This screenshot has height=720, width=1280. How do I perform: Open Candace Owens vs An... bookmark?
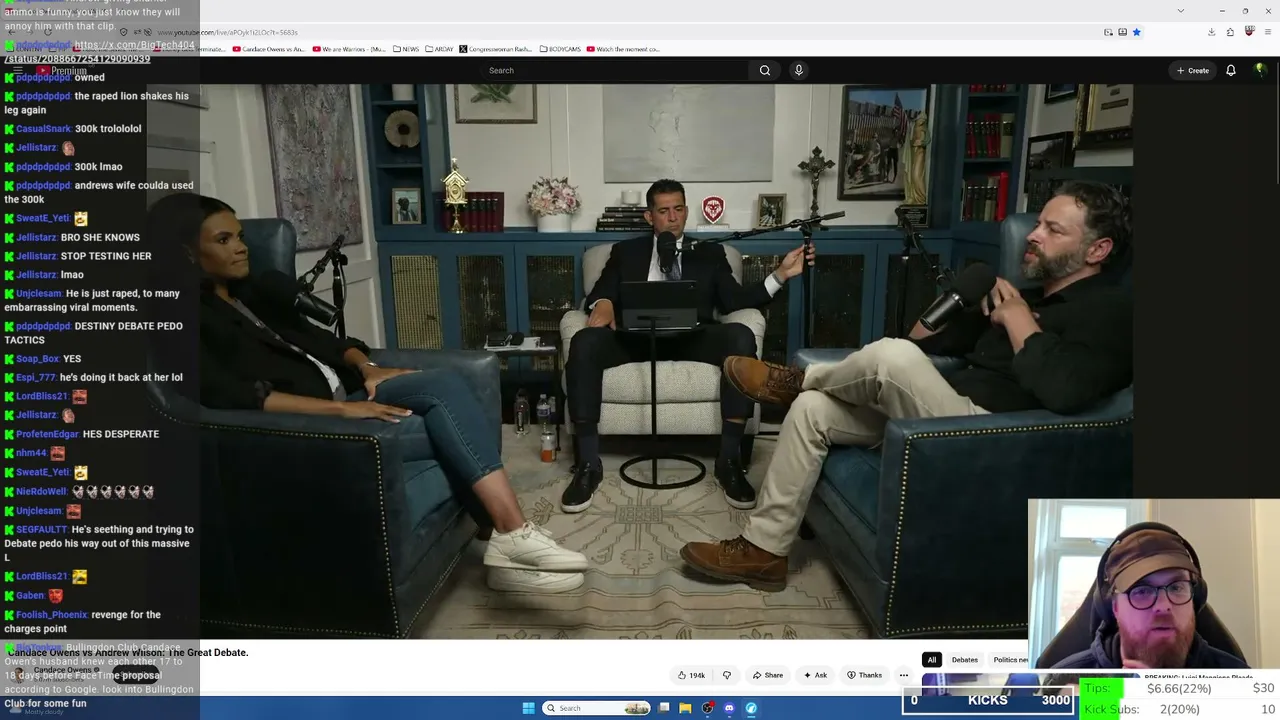[269, 49]
